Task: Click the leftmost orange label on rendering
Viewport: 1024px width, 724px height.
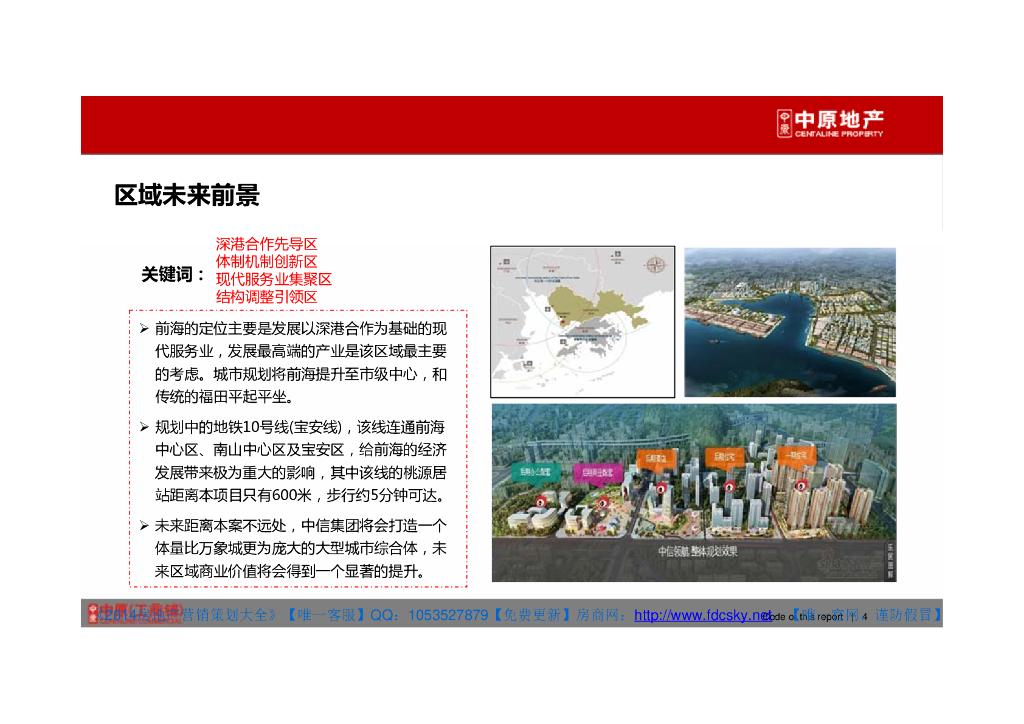Action: [656, 455]
